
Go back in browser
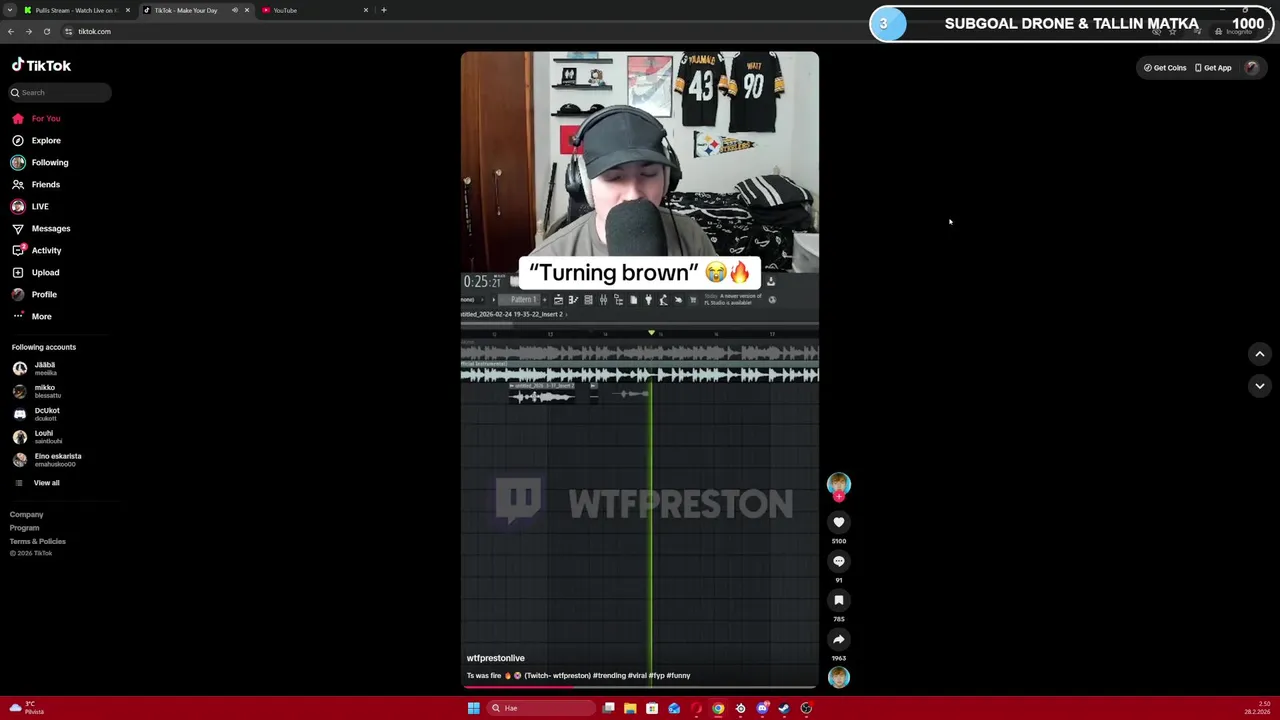coord(11,31)
